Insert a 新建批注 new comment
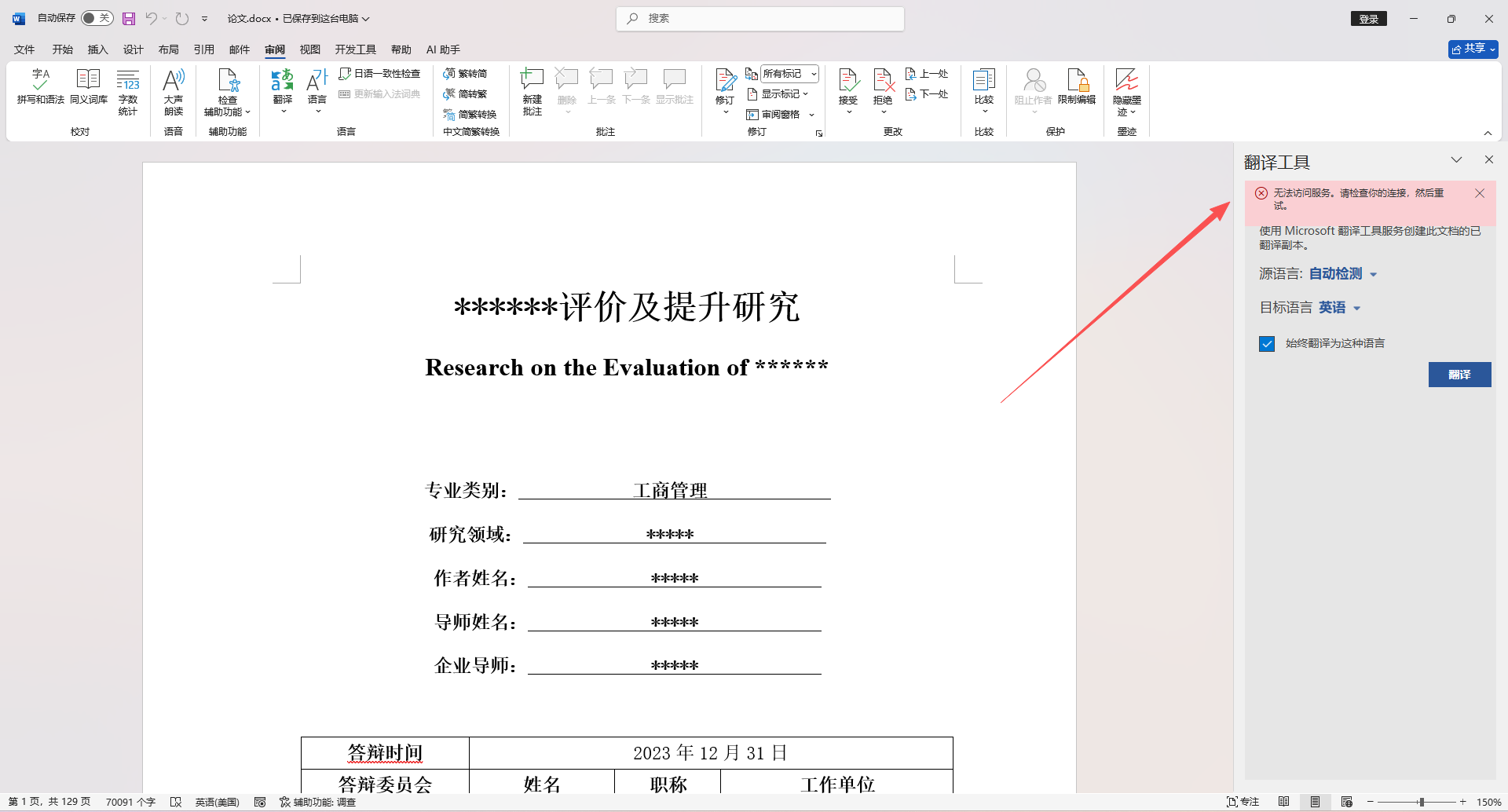The width and height of the screenshot is (1508, 812). [533, 92]
